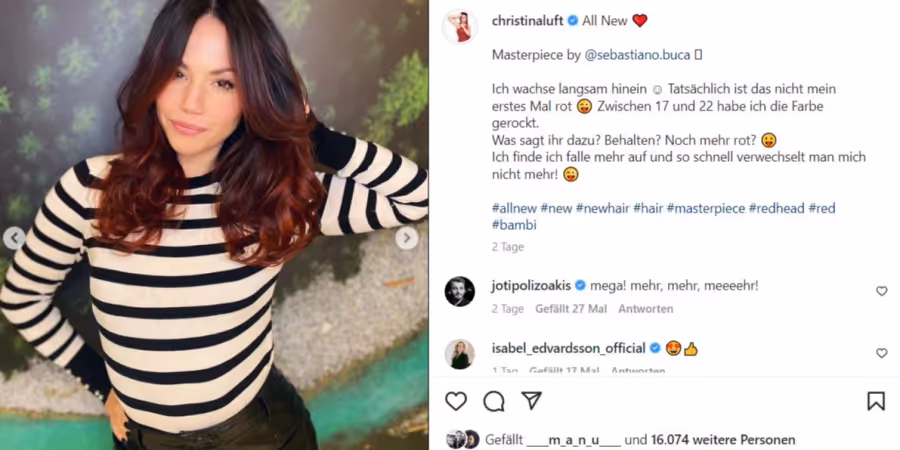
Task: Open the #bambi hashtag
Action: (x=514, y=225)
